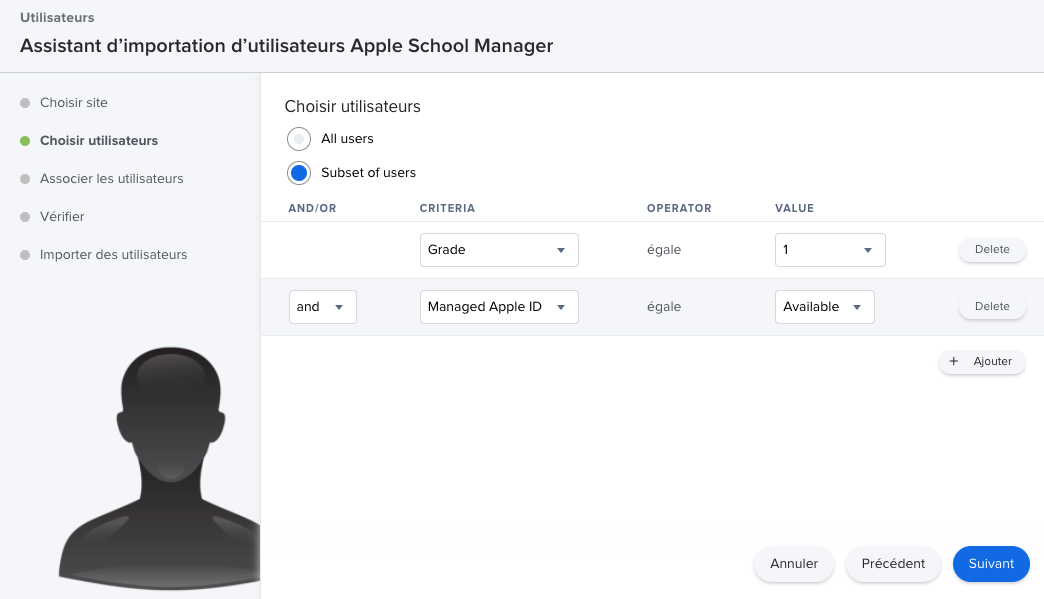Open the Available value dropdown
Image resolution: width=1044 pixels, height=599 pixels.
pyautogui.click(x=824, y=307)
